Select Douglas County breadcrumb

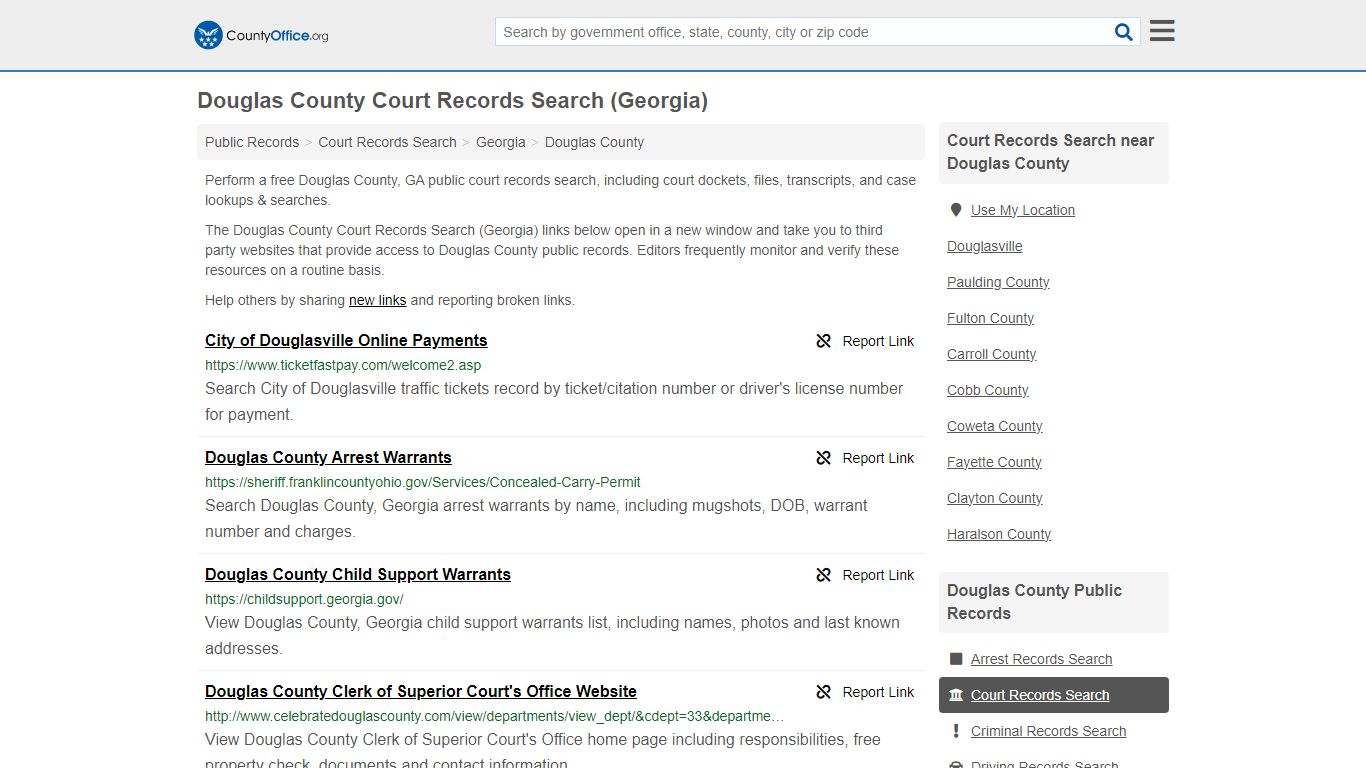click(594, 142)
